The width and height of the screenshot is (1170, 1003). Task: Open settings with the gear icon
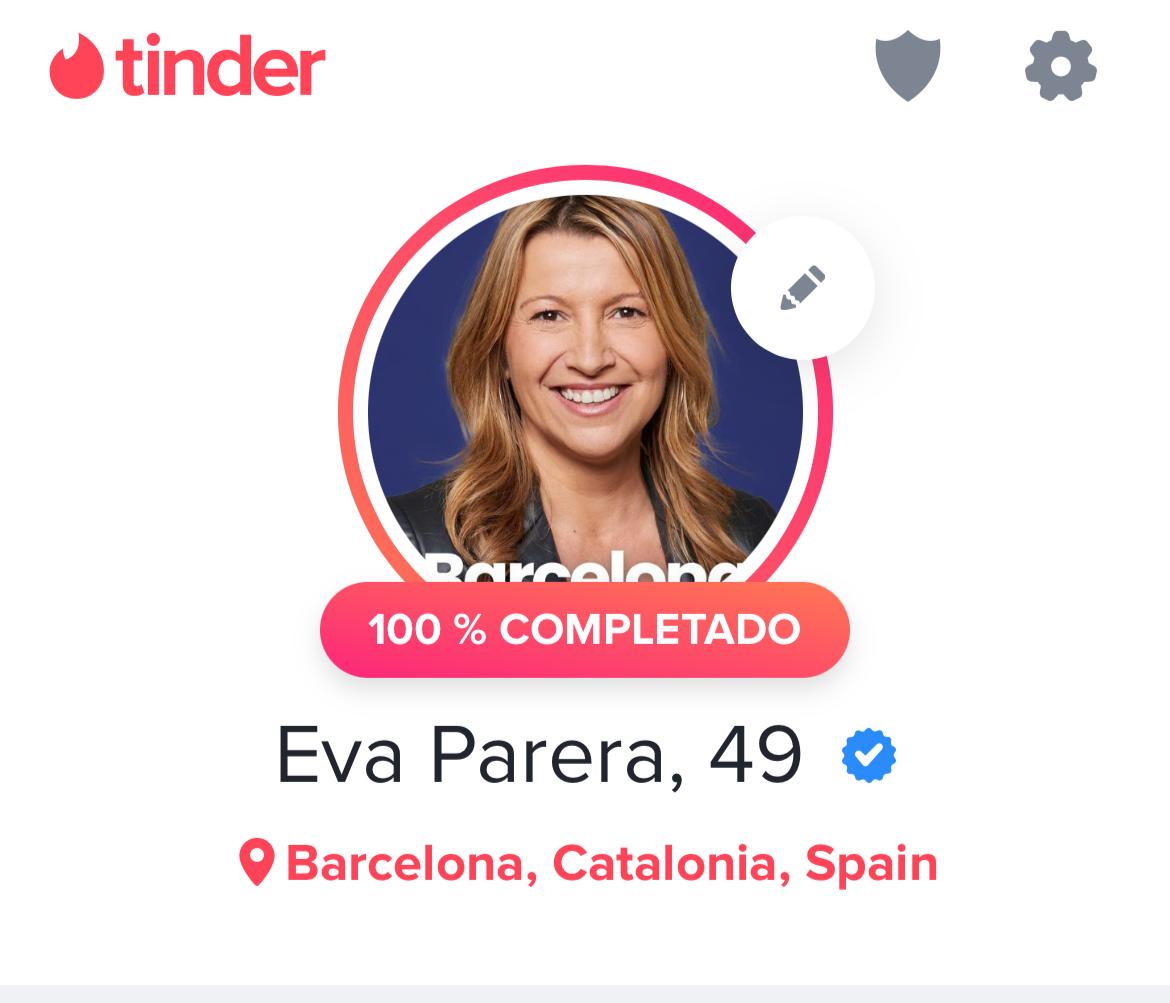coord(1060,66)
